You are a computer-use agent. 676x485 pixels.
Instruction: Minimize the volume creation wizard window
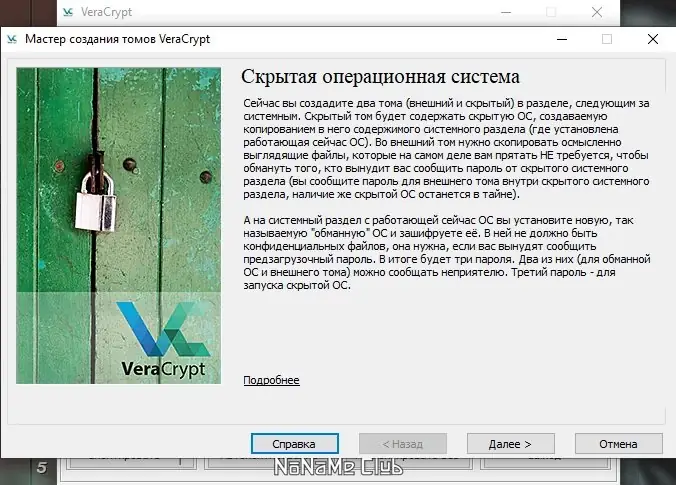pyautogui.click(x=562, y=39)
